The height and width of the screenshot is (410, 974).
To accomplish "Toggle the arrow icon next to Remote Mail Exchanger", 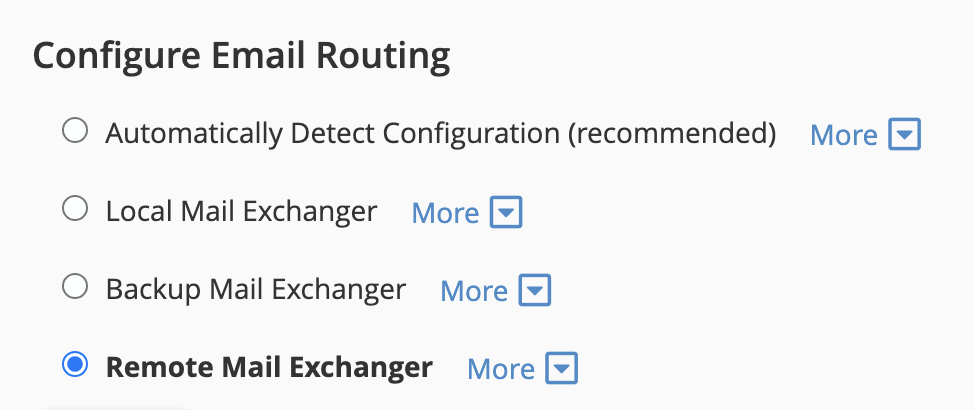I will (562, 369).
